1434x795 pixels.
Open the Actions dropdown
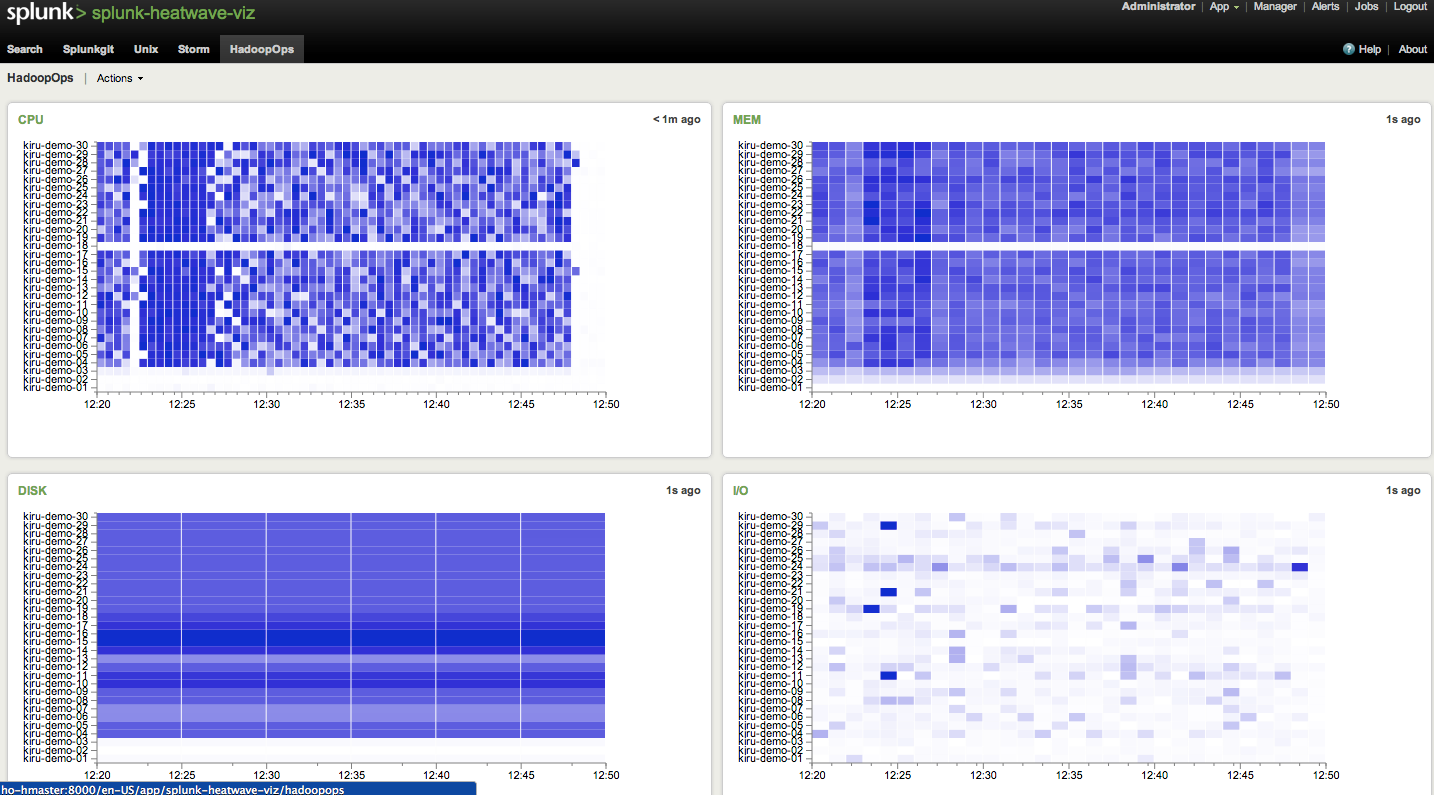click(x=120, y=78)
